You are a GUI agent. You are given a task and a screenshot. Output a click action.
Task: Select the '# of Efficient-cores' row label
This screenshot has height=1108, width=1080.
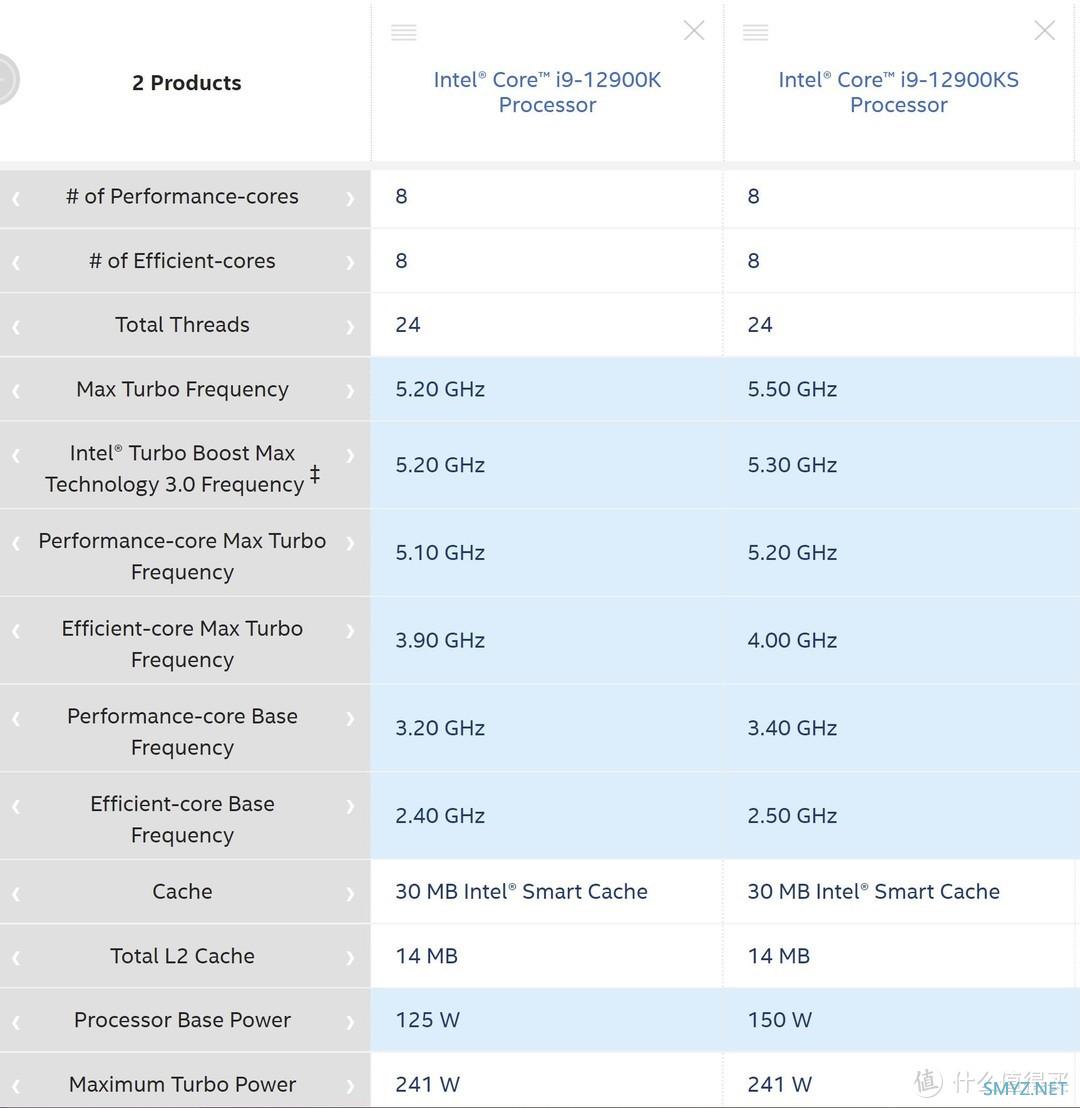(x=182, y=261)
